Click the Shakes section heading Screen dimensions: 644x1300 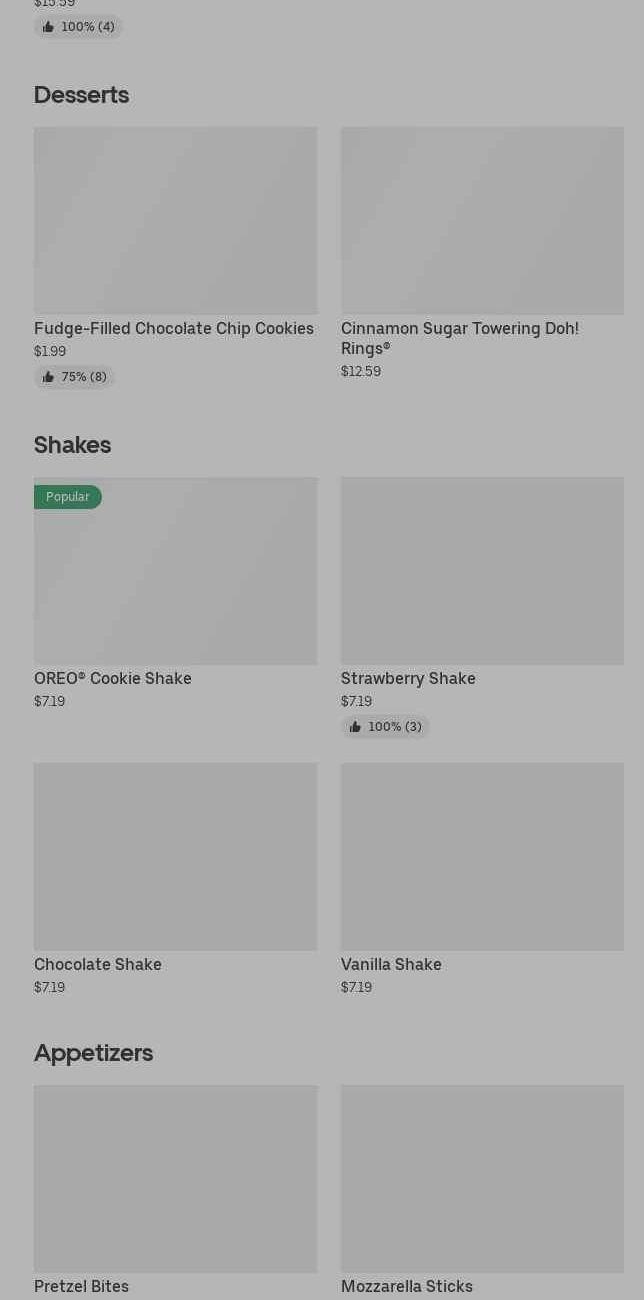[x=72, y=445]
